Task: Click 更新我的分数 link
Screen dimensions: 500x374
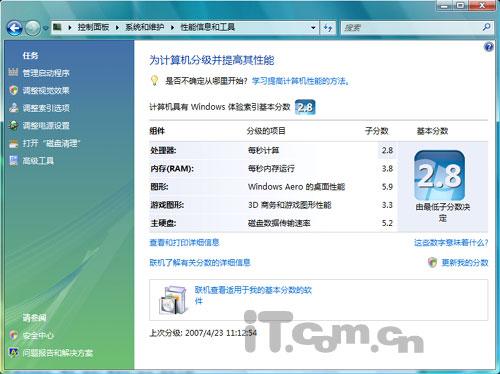Action: tap(465, 263)
